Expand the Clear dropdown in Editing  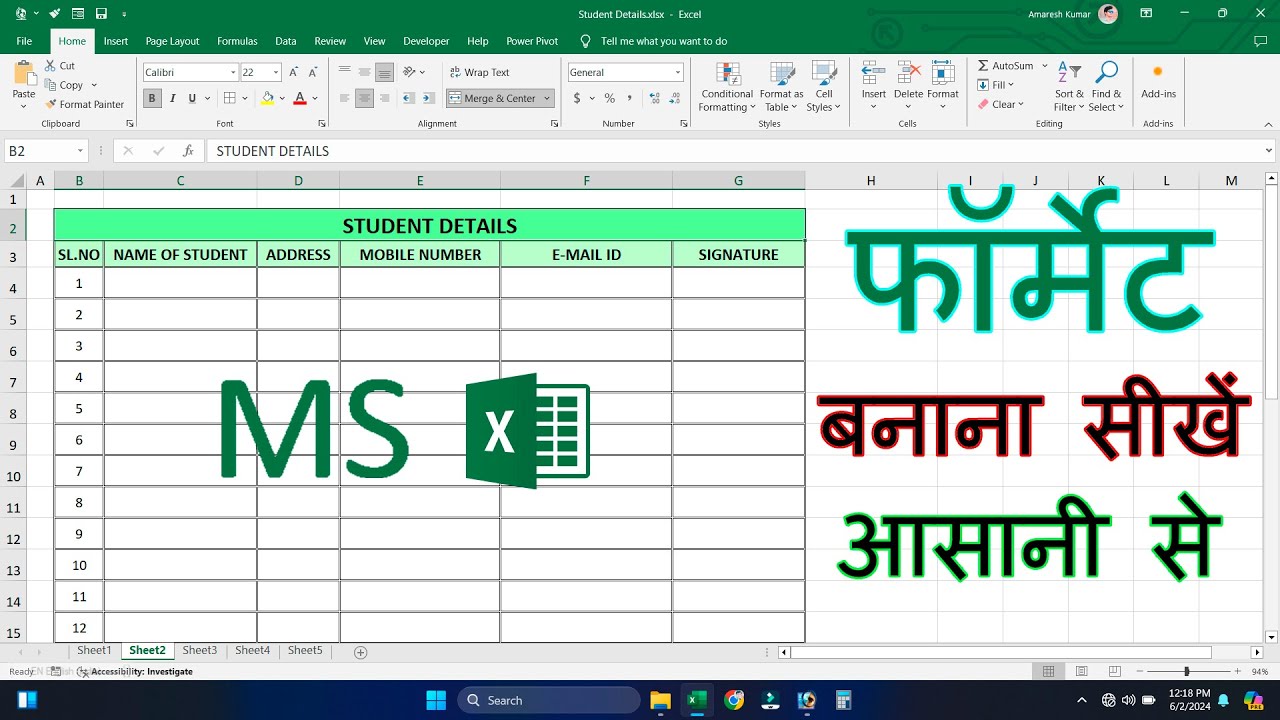(x=1020, y=104)
